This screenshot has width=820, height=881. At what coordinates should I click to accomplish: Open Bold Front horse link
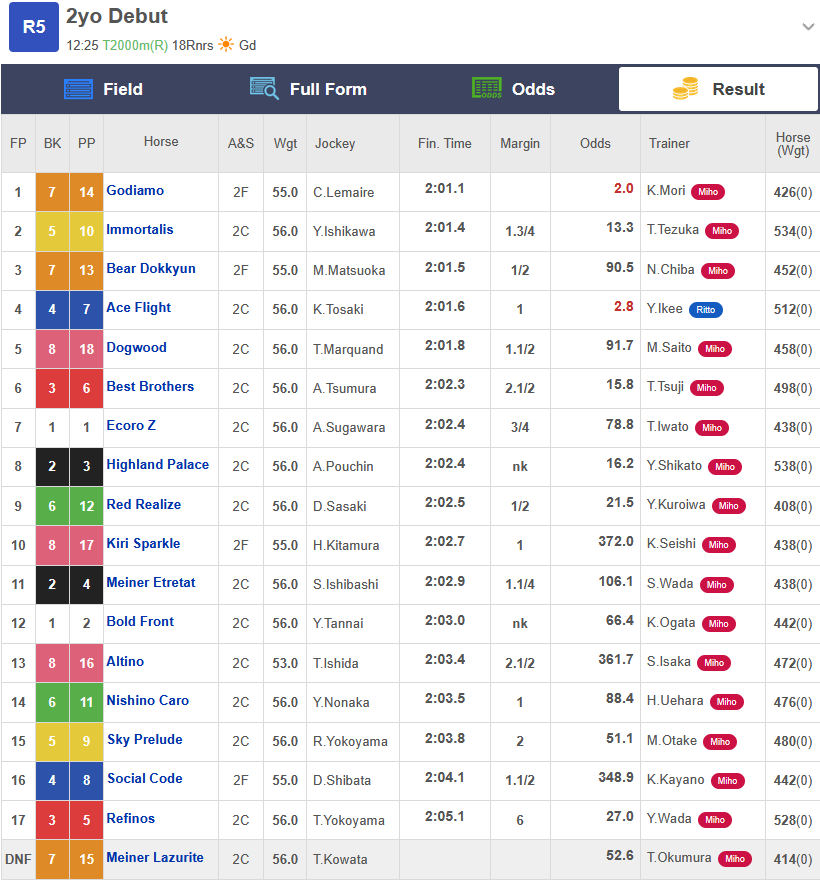tap(141, 621)
